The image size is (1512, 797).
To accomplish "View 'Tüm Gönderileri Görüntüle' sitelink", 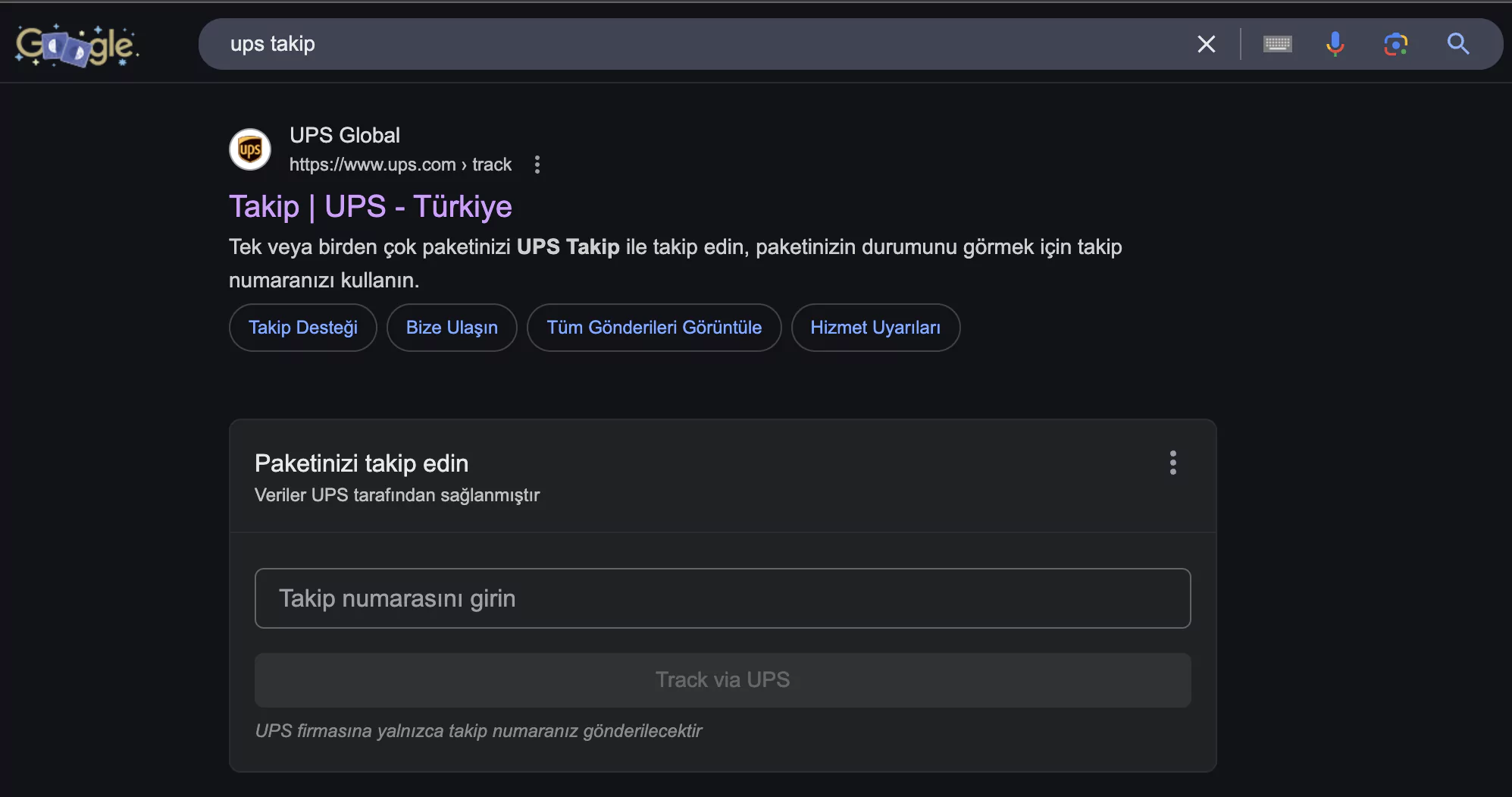I will 654,328.
